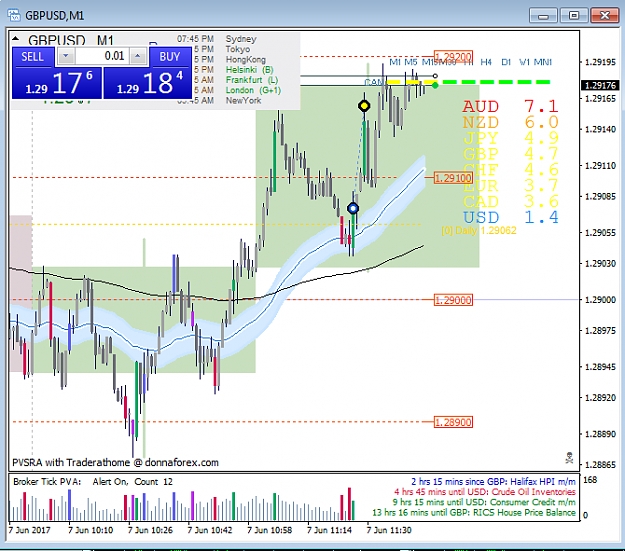Click the 1.29100 round-number level label

click(453, 178)
